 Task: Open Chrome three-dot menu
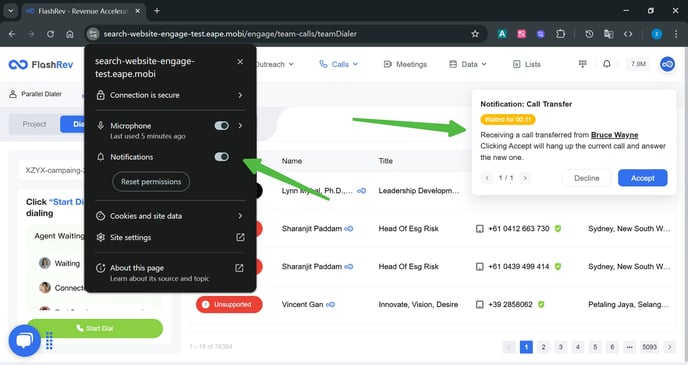pyautogui.click(x=676, y=34)
